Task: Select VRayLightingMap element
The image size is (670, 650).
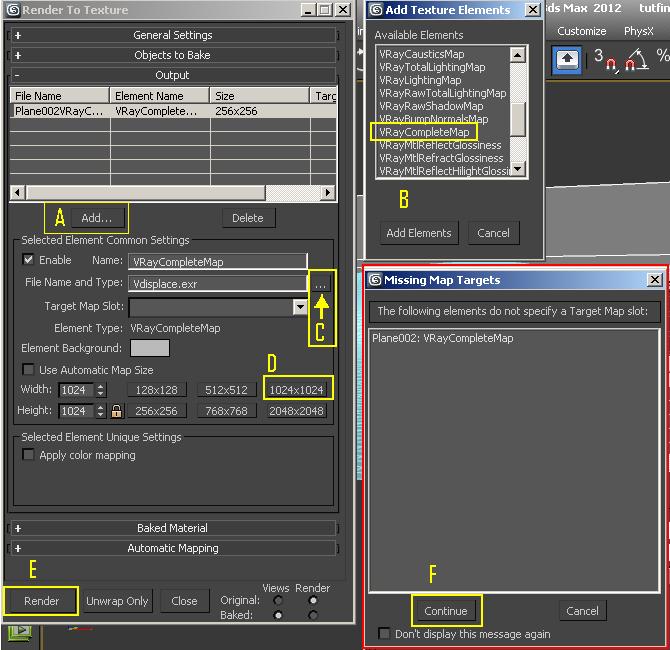Action: pos(420,80)
